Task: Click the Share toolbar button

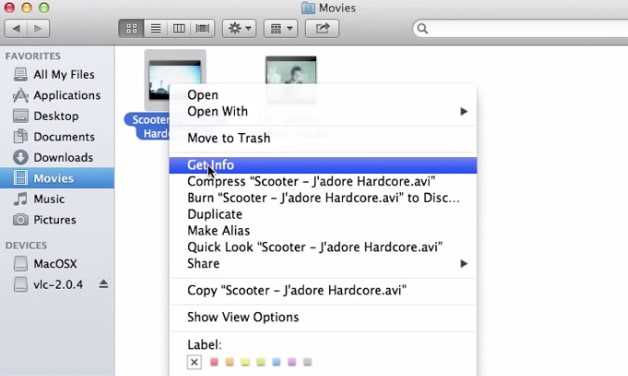Action: pos(322,28)
